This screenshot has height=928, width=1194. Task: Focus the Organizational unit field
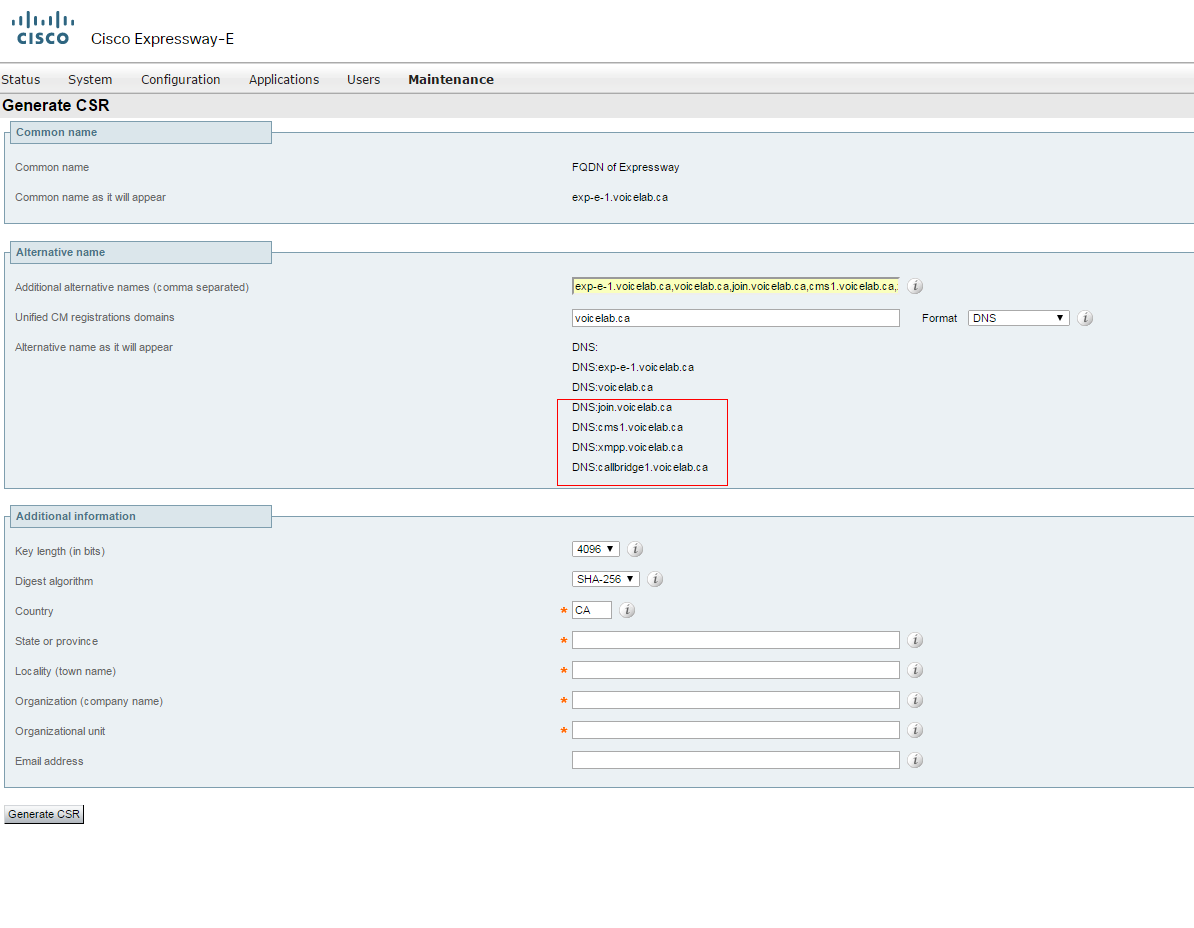tap(736, 730)
